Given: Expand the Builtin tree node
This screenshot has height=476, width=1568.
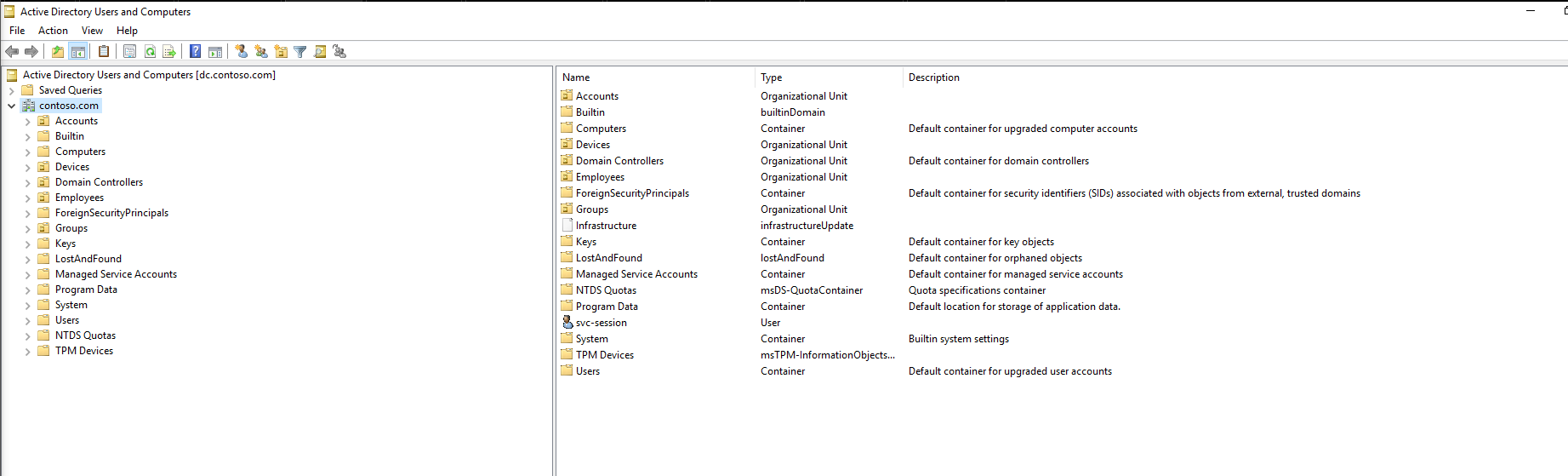Looking at the screenshot, I should 27,136.
